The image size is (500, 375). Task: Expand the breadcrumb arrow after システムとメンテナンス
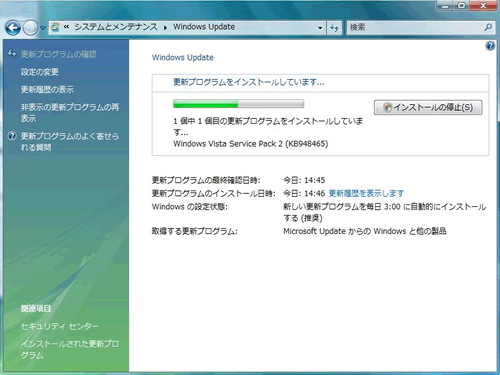point(165,28)
